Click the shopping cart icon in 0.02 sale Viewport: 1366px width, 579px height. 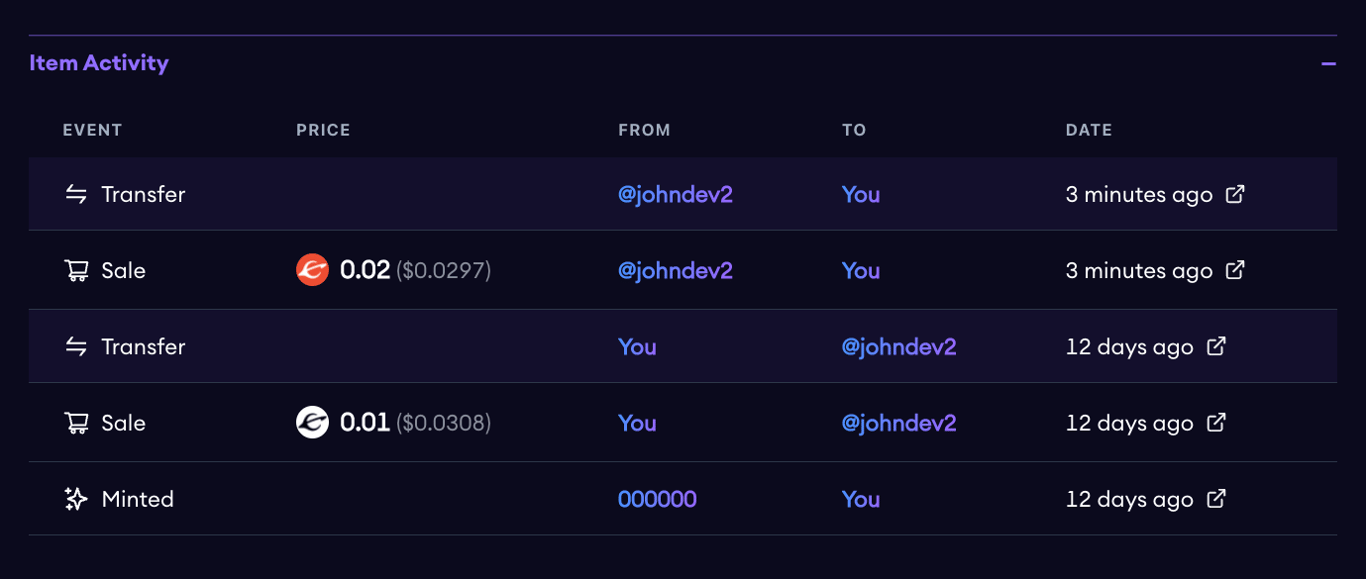pyautogui.click(x=76, y=271)
